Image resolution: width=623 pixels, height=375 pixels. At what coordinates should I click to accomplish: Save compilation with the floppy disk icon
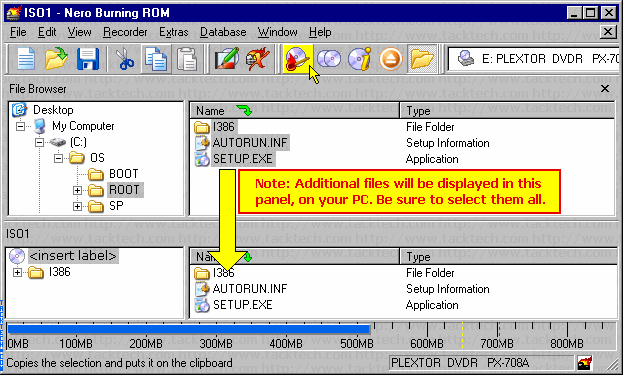pyautogui.click(x=88, y=60)
